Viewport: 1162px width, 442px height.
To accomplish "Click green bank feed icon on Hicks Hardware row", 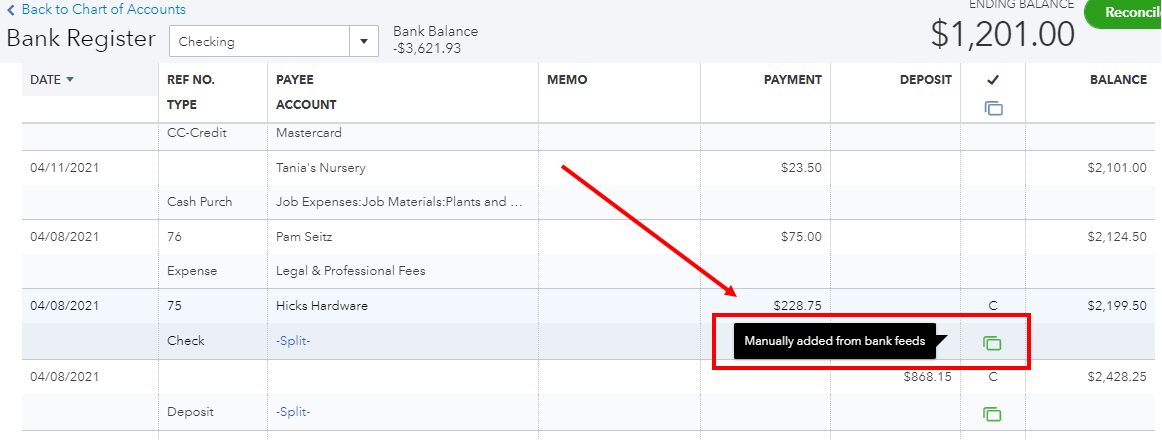I will [992, 343].
